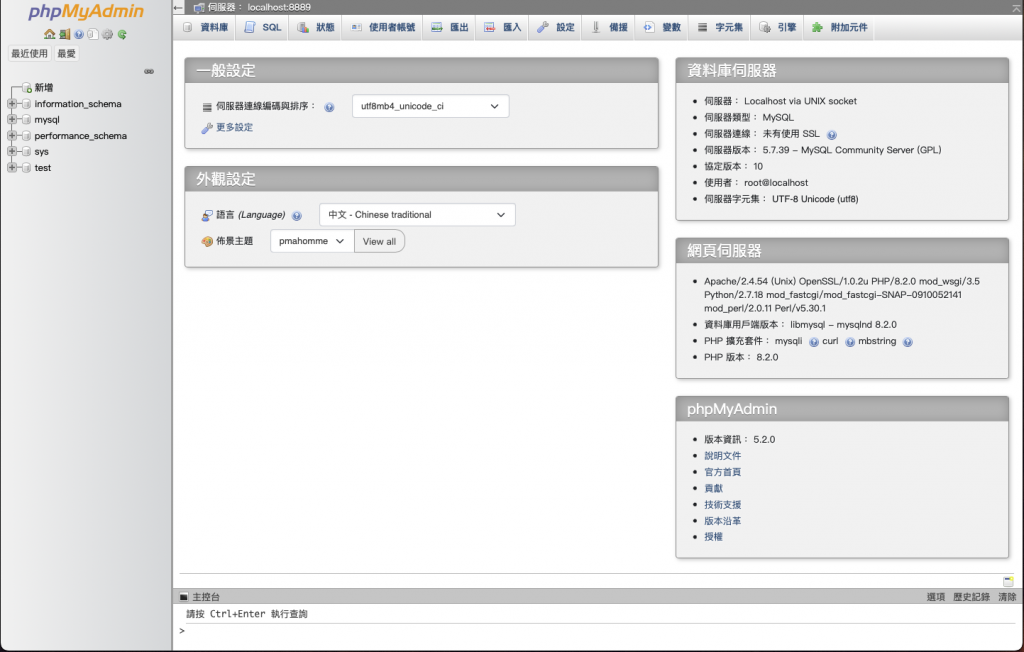The height and width of the screenshot is (652, 1024).
Task: Expand the sys database tree node
Action: [x=12, y=152]
